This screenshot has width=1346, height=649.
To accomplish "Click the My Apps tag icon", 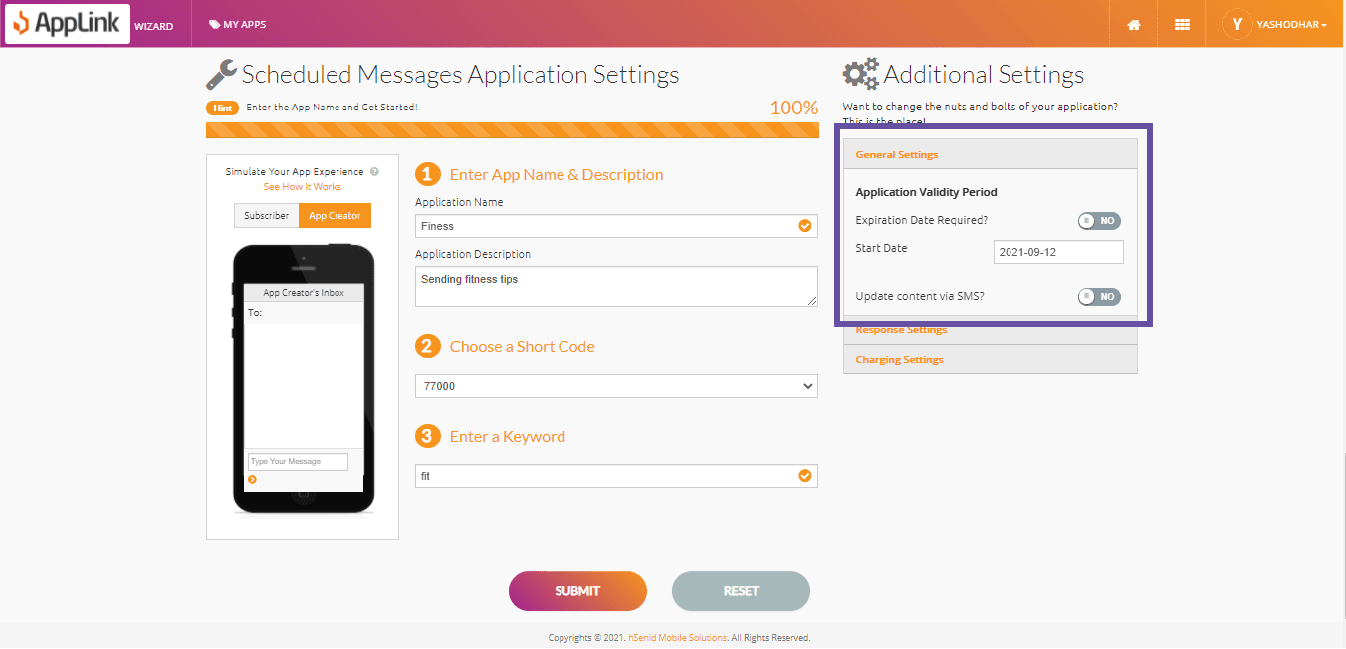I will (214, 25).
